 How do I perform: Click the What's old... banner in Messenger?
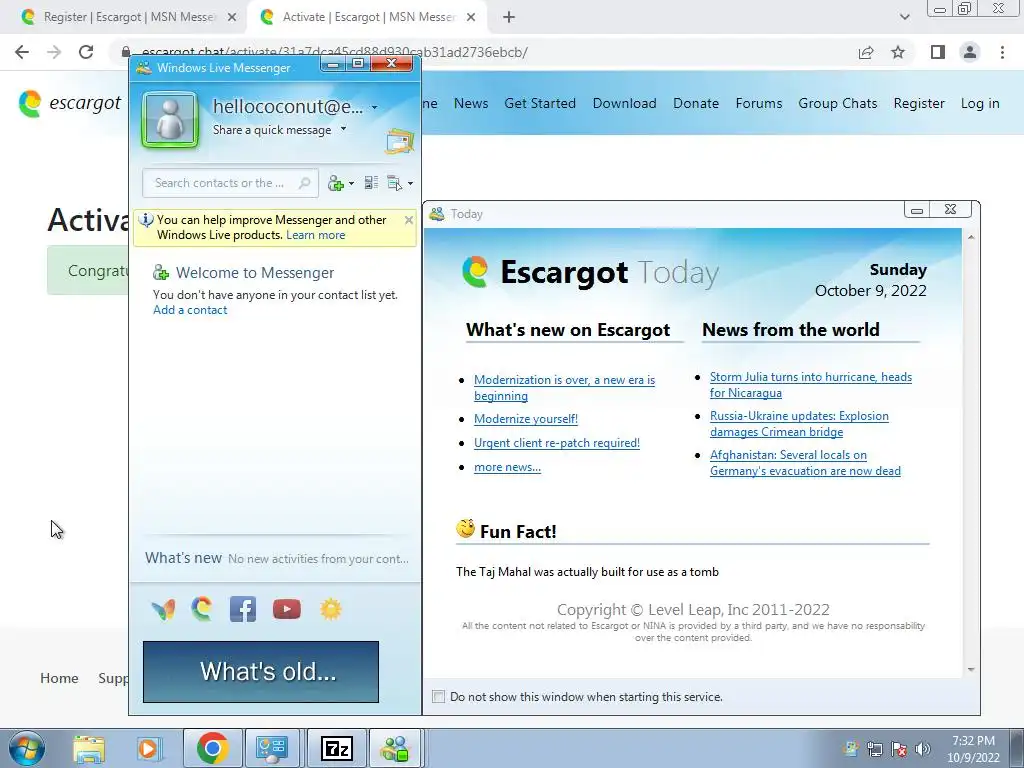click(x=261, y=671)
